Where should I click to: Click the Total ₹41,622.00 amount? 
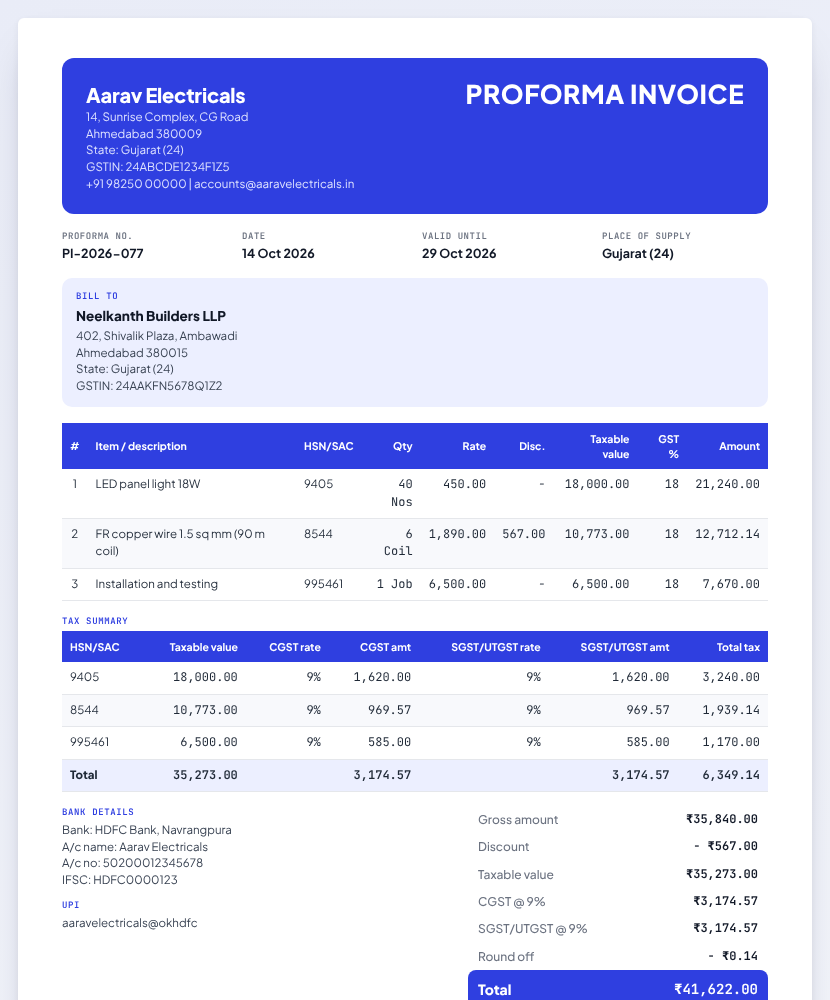click(716, 989)
